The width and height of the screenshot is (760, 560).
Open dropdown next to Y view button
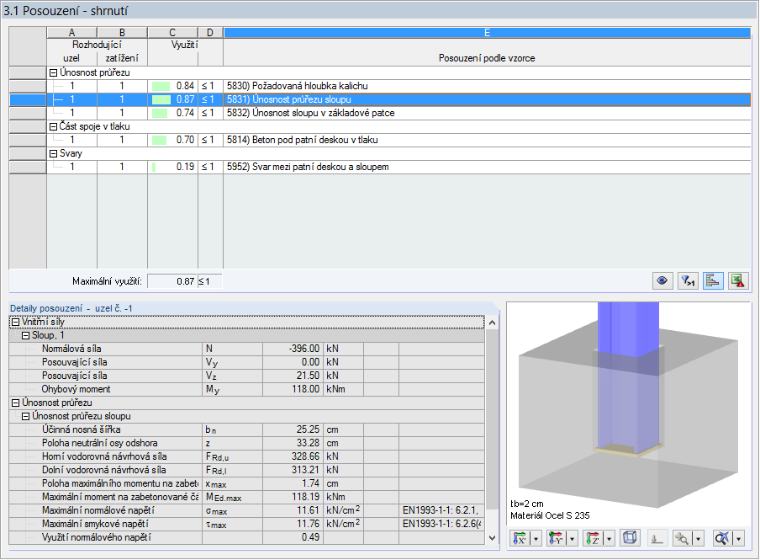tap(572, 538)
